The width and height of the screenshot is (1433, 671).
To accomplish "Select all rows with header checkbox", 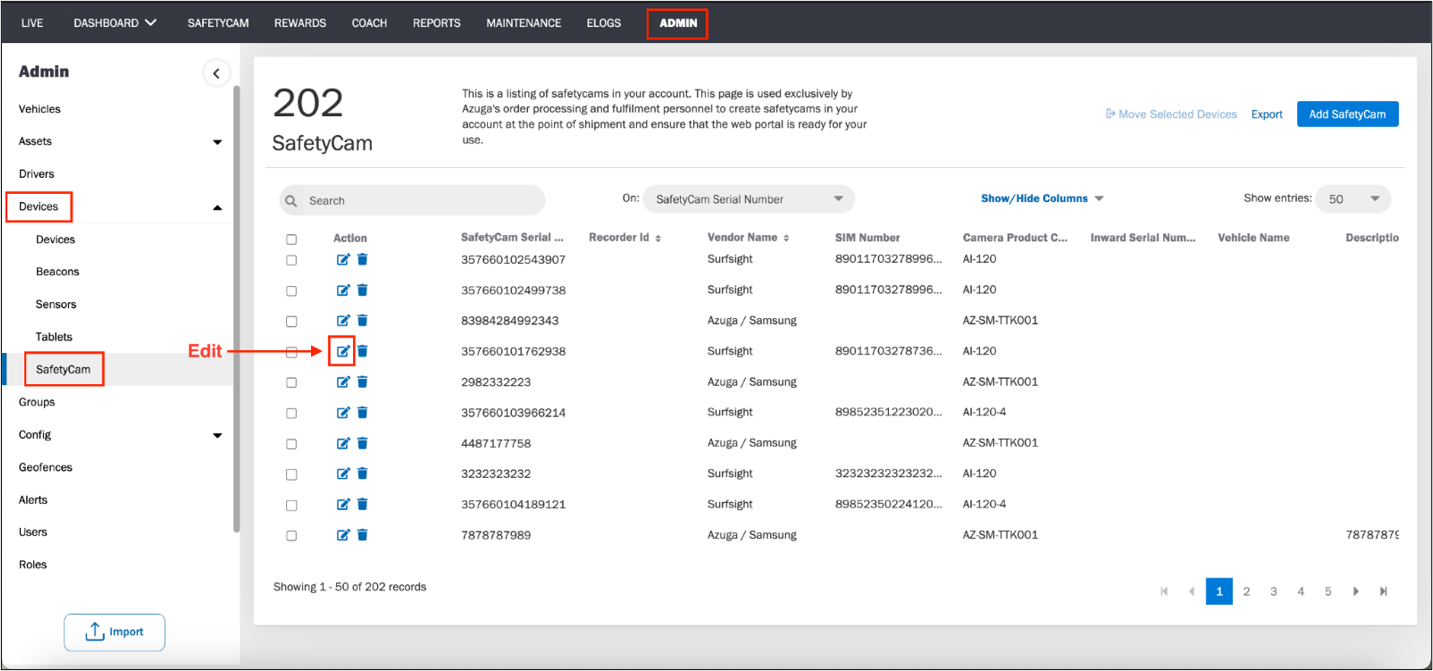I will click(291, 239).
